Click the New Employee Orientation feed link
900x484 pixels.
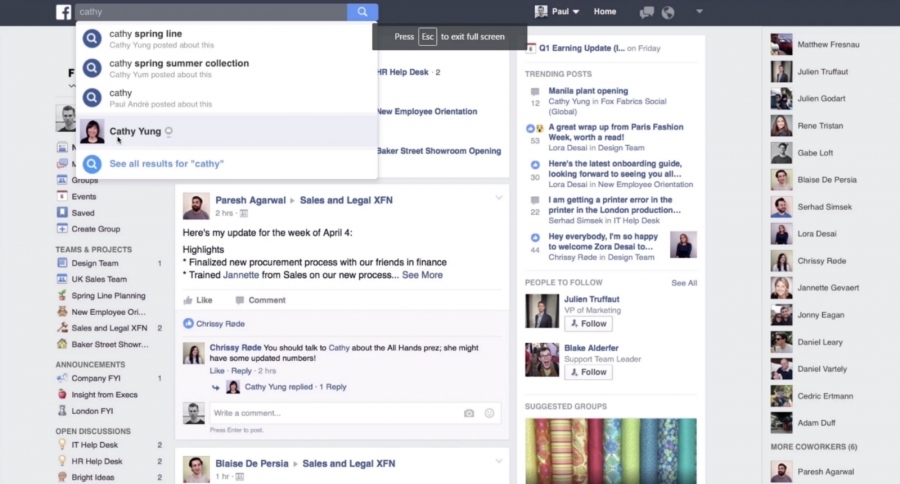pos(427,111)
